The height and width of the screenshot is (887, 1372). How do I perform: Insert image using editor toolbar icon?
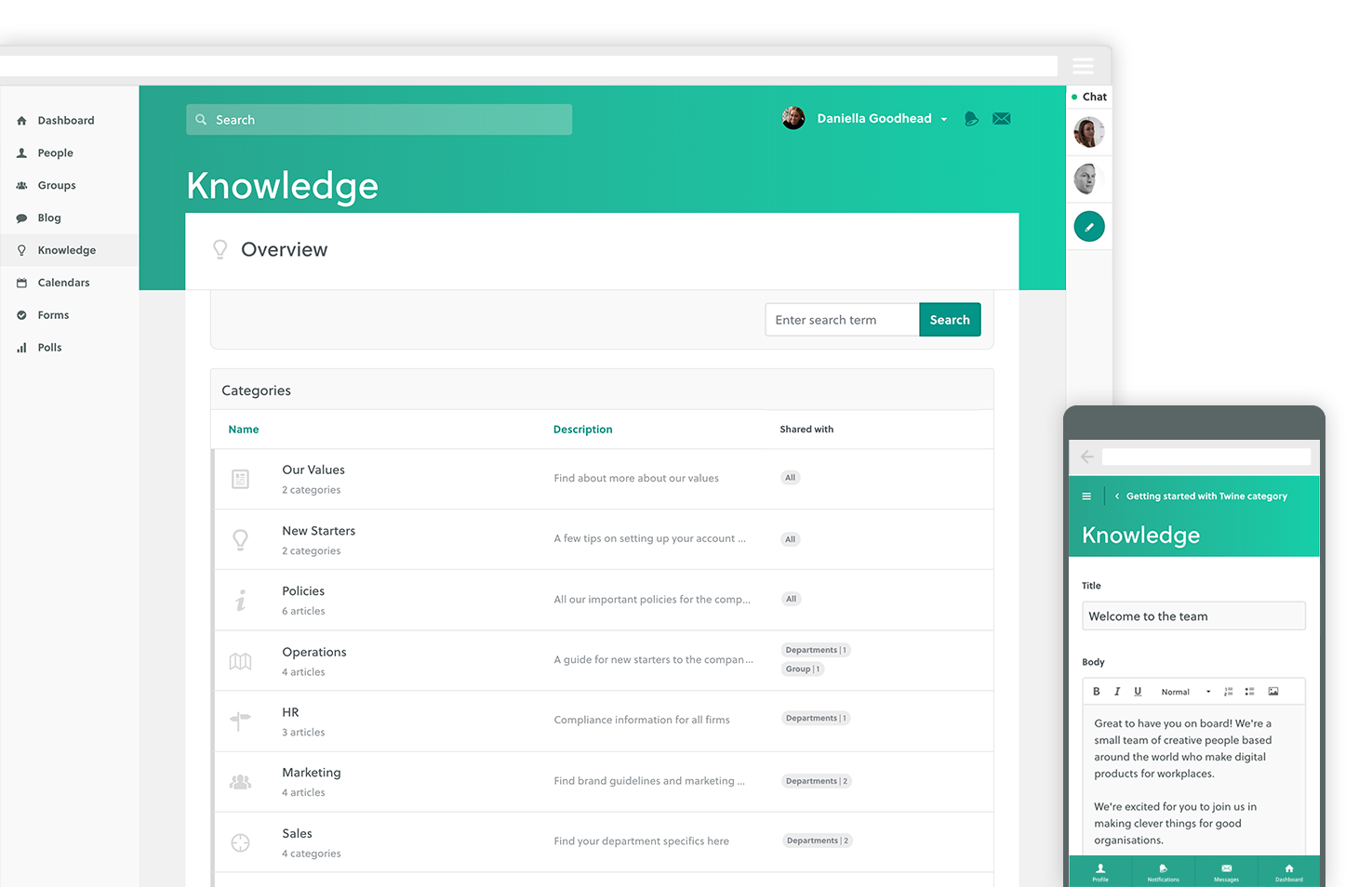1273,692
